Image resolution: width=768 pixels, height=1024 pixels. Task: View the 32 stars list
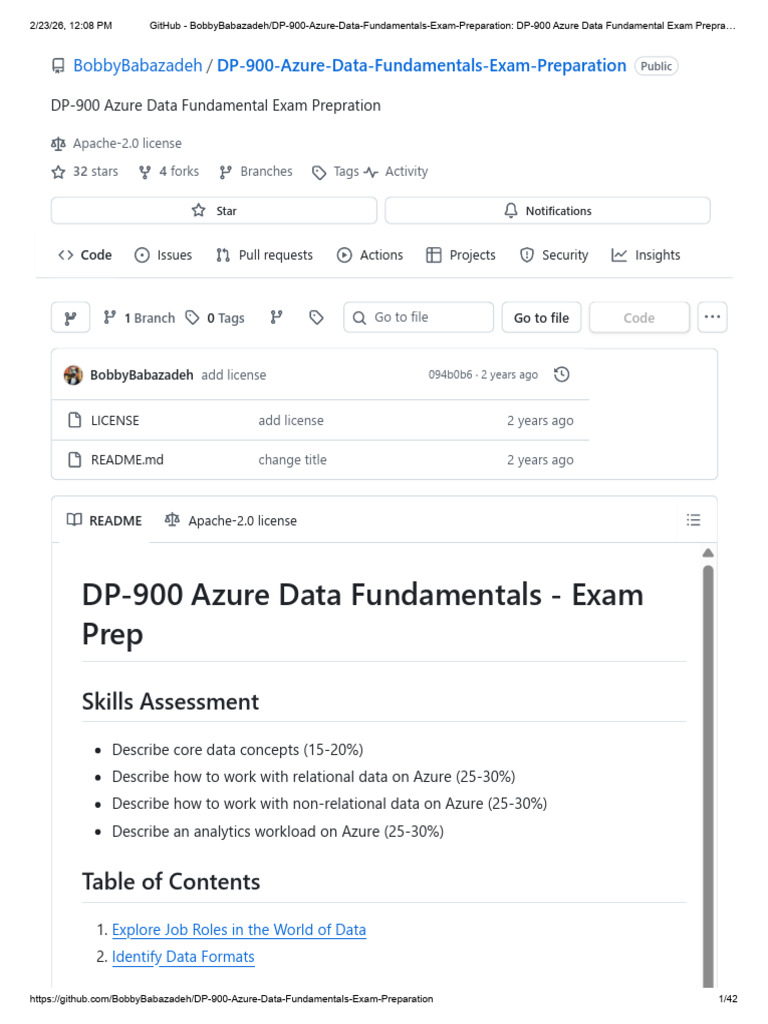click(95, 171)
